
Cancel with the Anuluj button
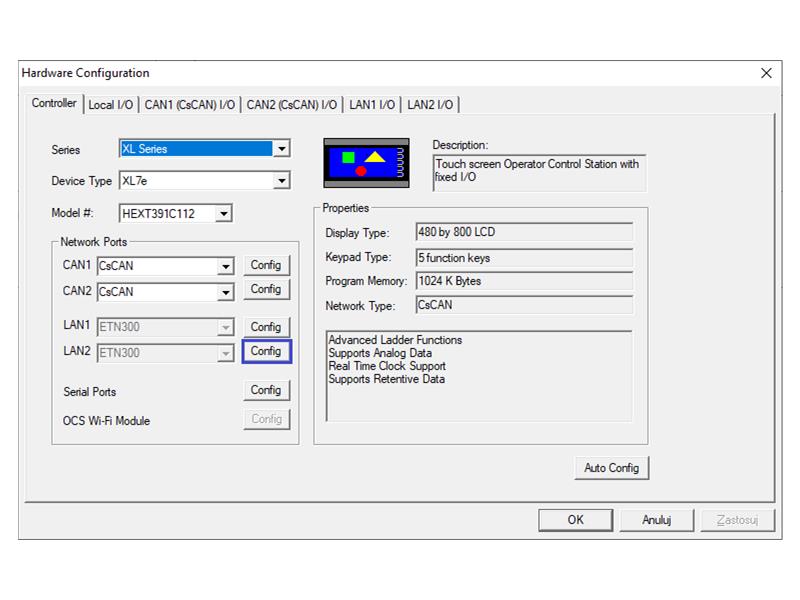pos(657,520)
